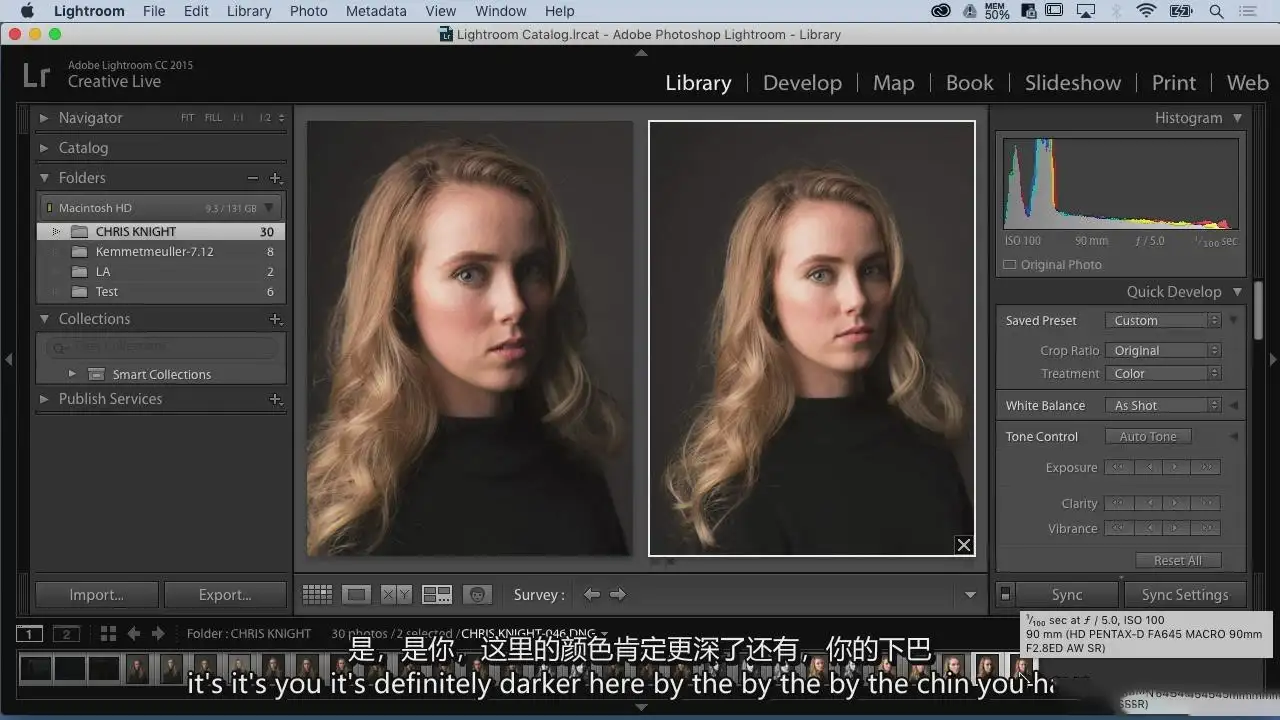
Task: Enable the Original Photo checkbox
Action: (x=1009, y=265)
